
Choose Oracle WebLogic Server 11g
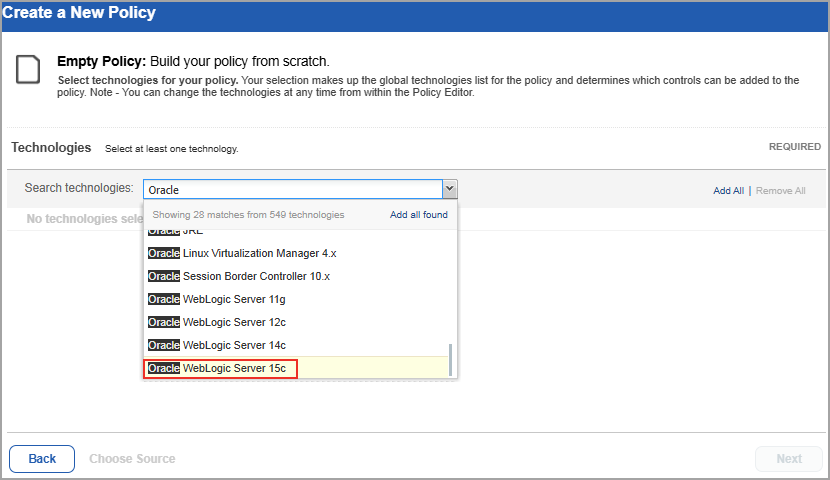[x=297, y=300]
